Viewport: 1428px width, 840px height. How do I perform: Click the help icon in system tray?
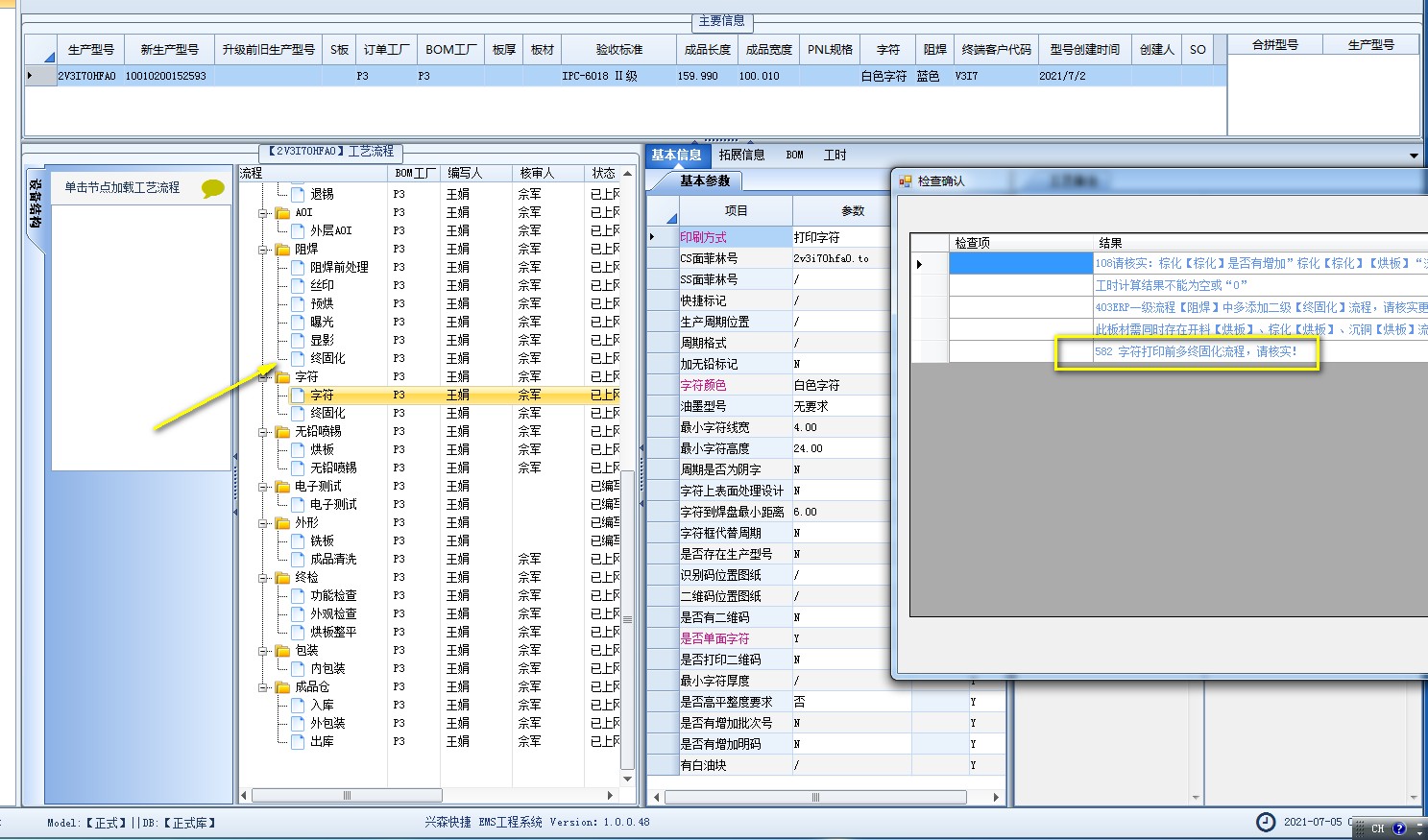click(1399, 828)
